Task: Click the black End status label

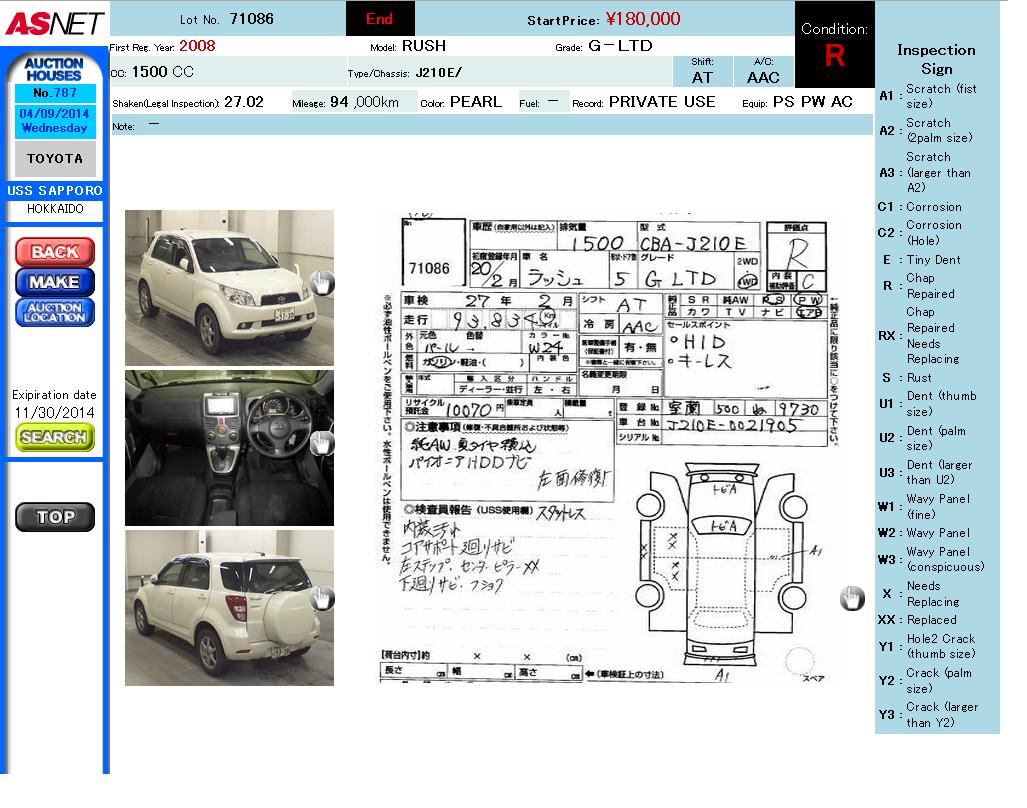Action: (x=380, y=18)
